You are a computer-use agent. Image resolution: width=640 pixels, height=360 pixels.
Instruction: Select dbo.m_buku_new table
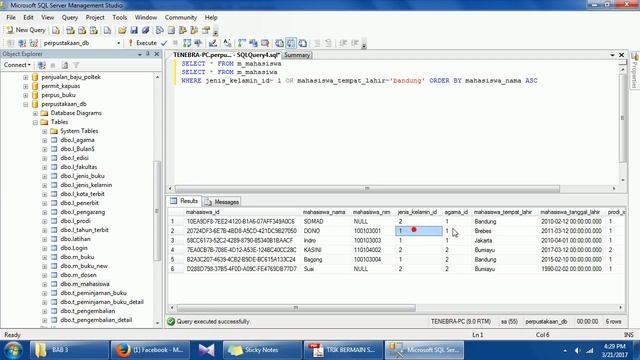point(84,266)
